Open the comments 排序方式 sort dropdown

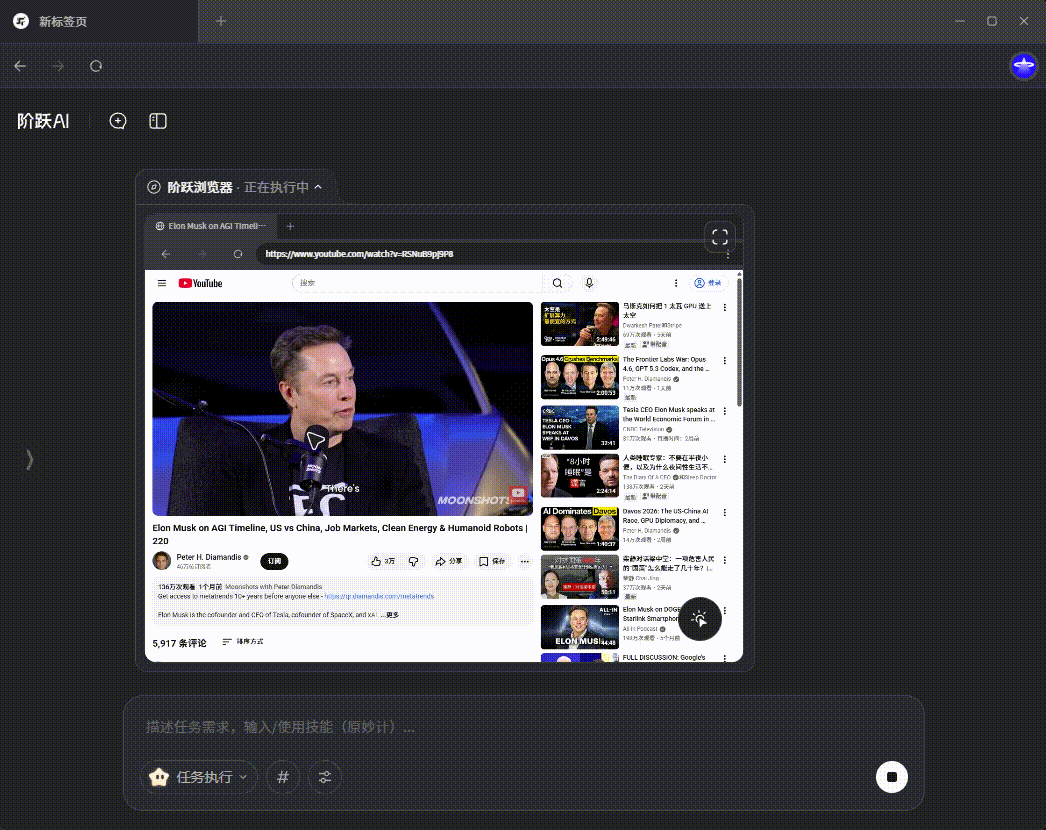coord(243,642)
